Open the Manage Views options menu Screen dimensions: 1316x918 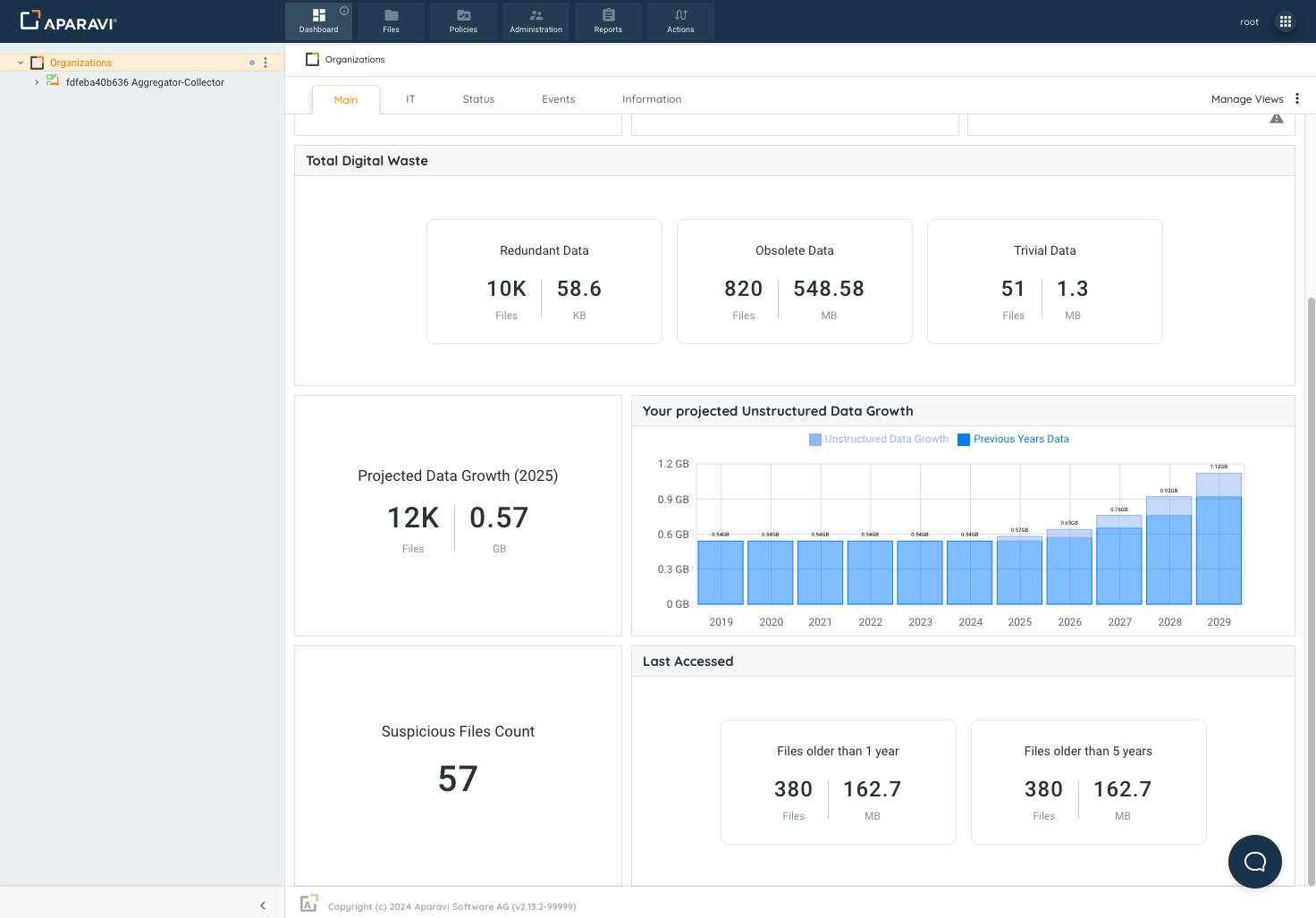click(1297, 99)
